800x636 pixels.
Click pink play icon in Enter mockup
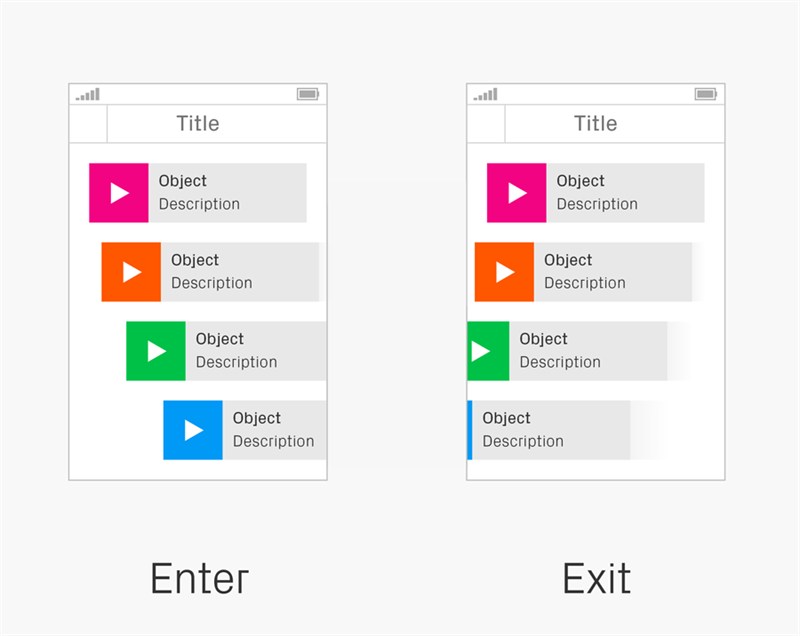[119, 193]
